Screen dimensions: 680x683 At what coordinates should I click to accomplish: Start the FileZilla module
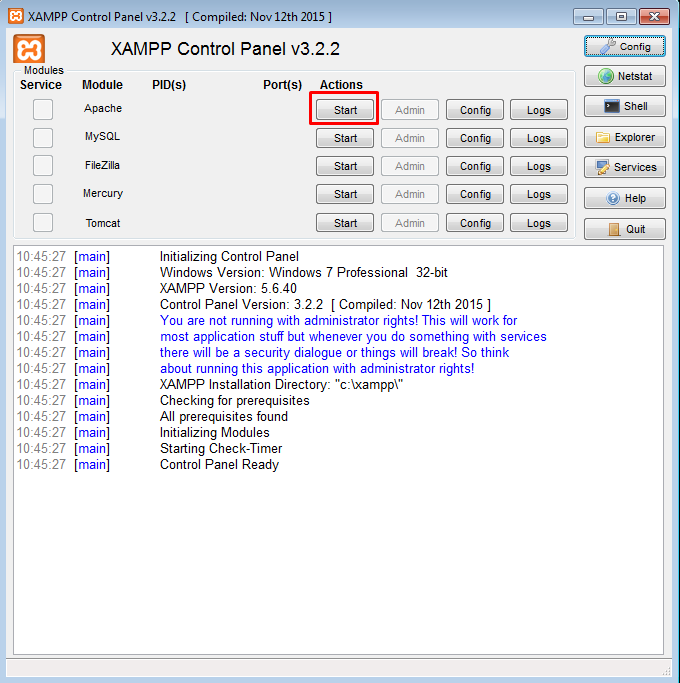click(345, 166)
